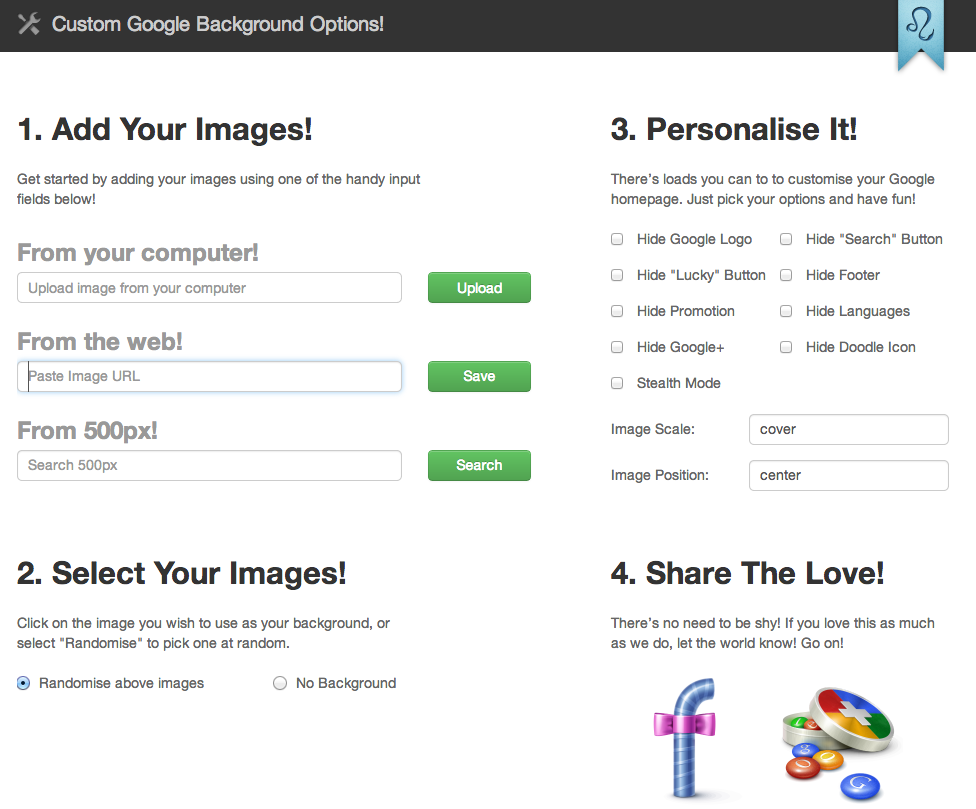The image size is (976, 809).
Task: Check the Hide Languages box
Action: (786, 311)
